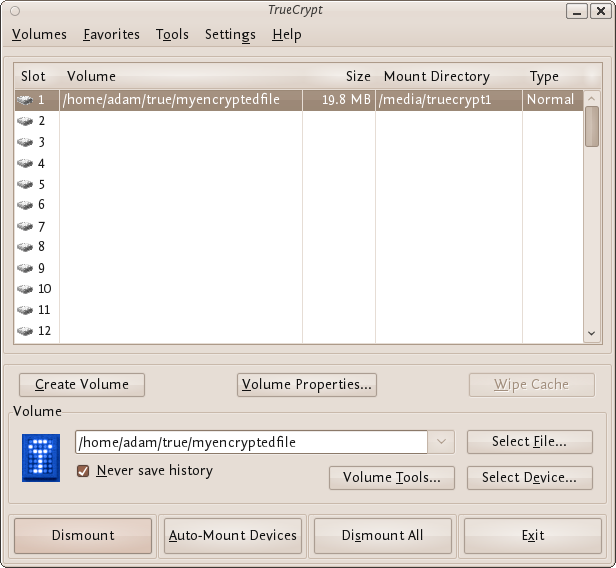Click the Create Volume button

(81, 385)
